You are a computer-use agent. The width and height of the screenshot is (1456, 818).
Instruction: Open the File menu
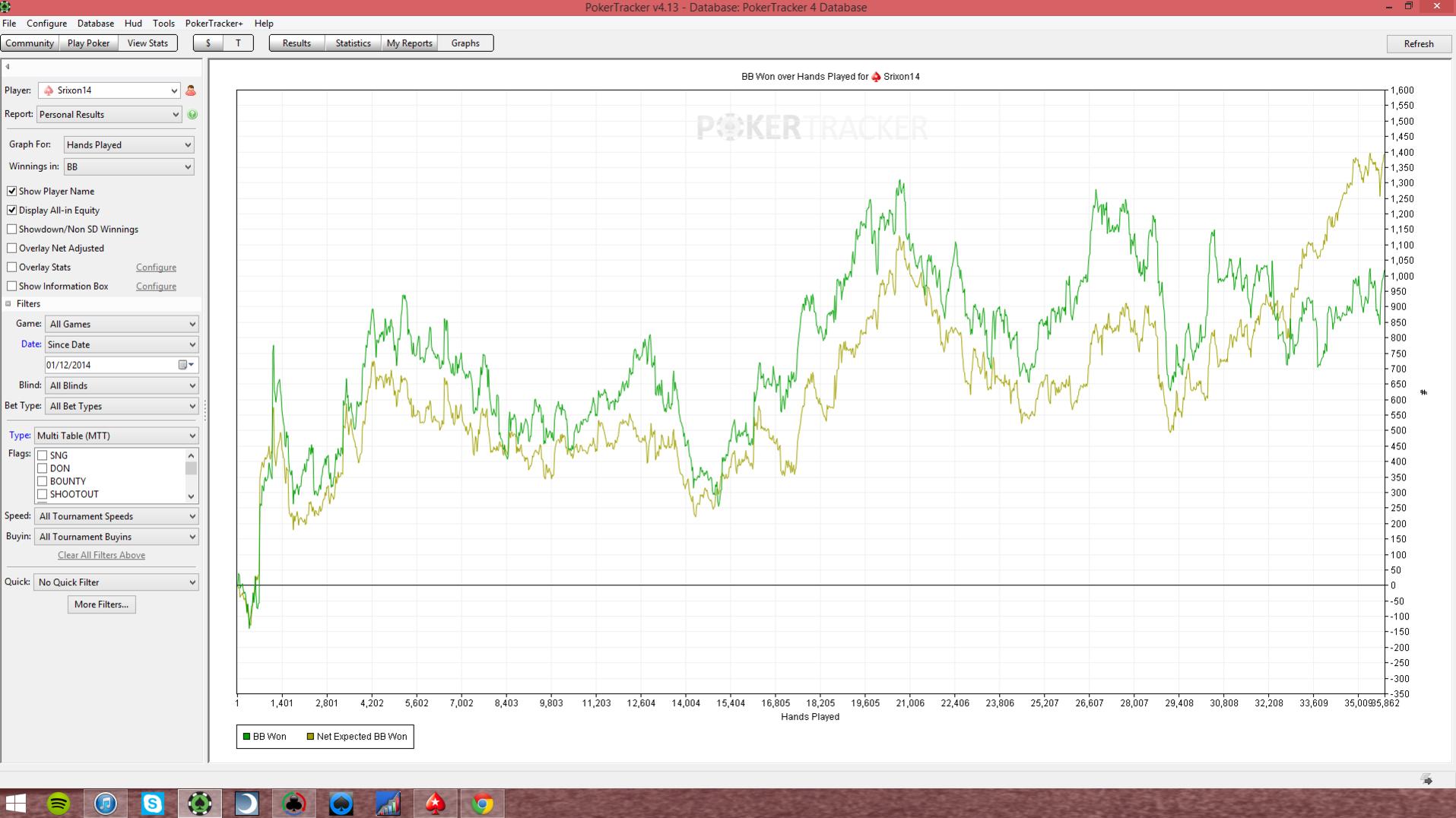pyautogui.click(x=9, y=24)
